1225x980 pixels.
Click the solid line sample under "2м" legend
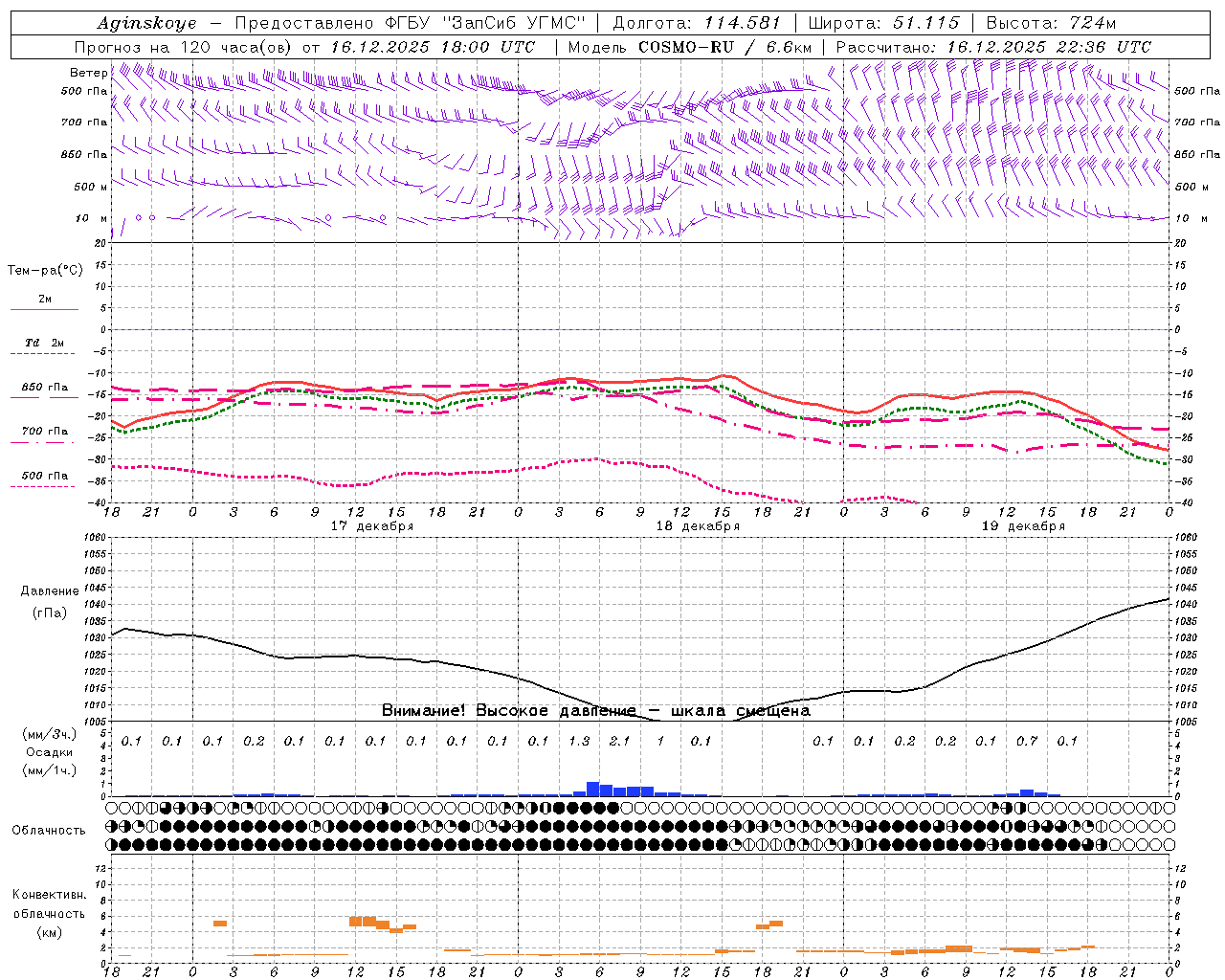point(44,310)
